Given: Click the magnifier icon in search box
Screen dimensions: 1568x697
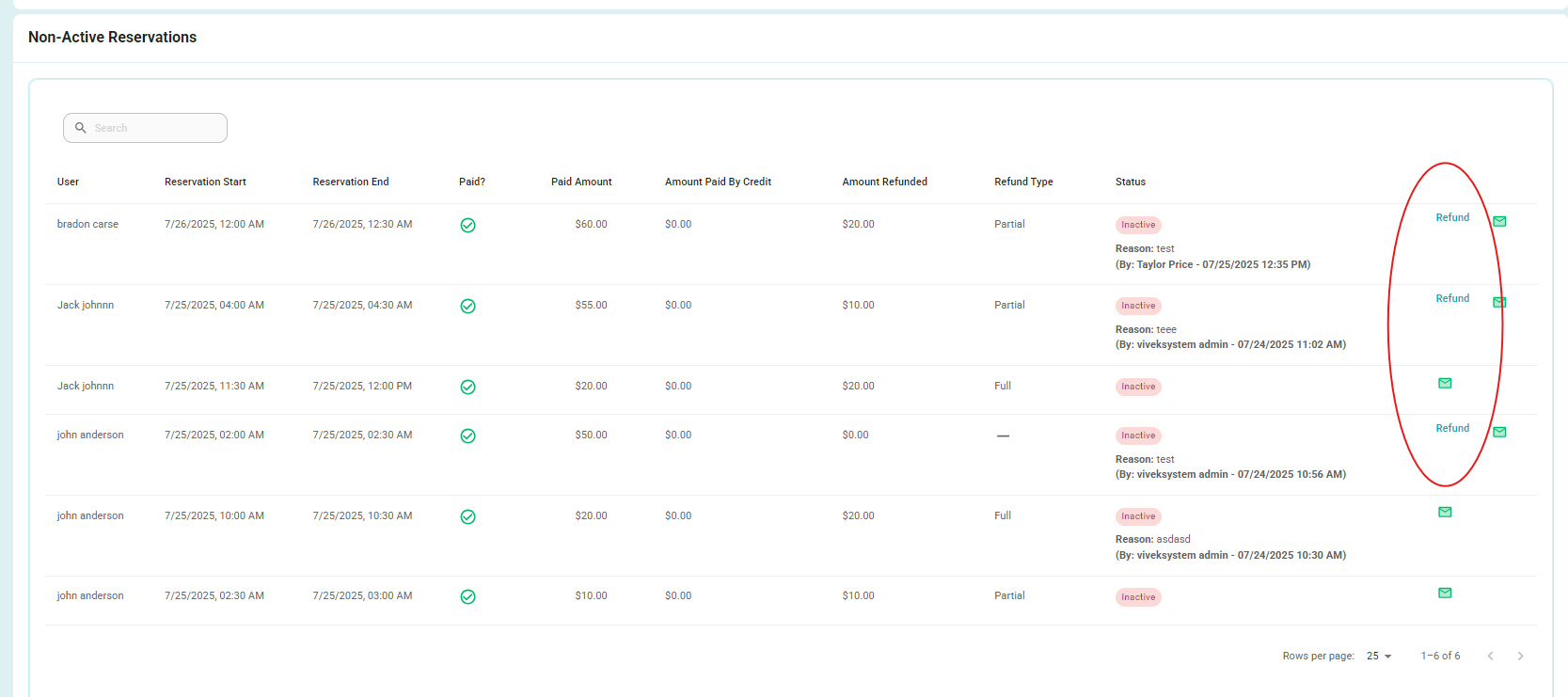Looking at the screenshot, I should pyautogui.click(x=81, y=128).
